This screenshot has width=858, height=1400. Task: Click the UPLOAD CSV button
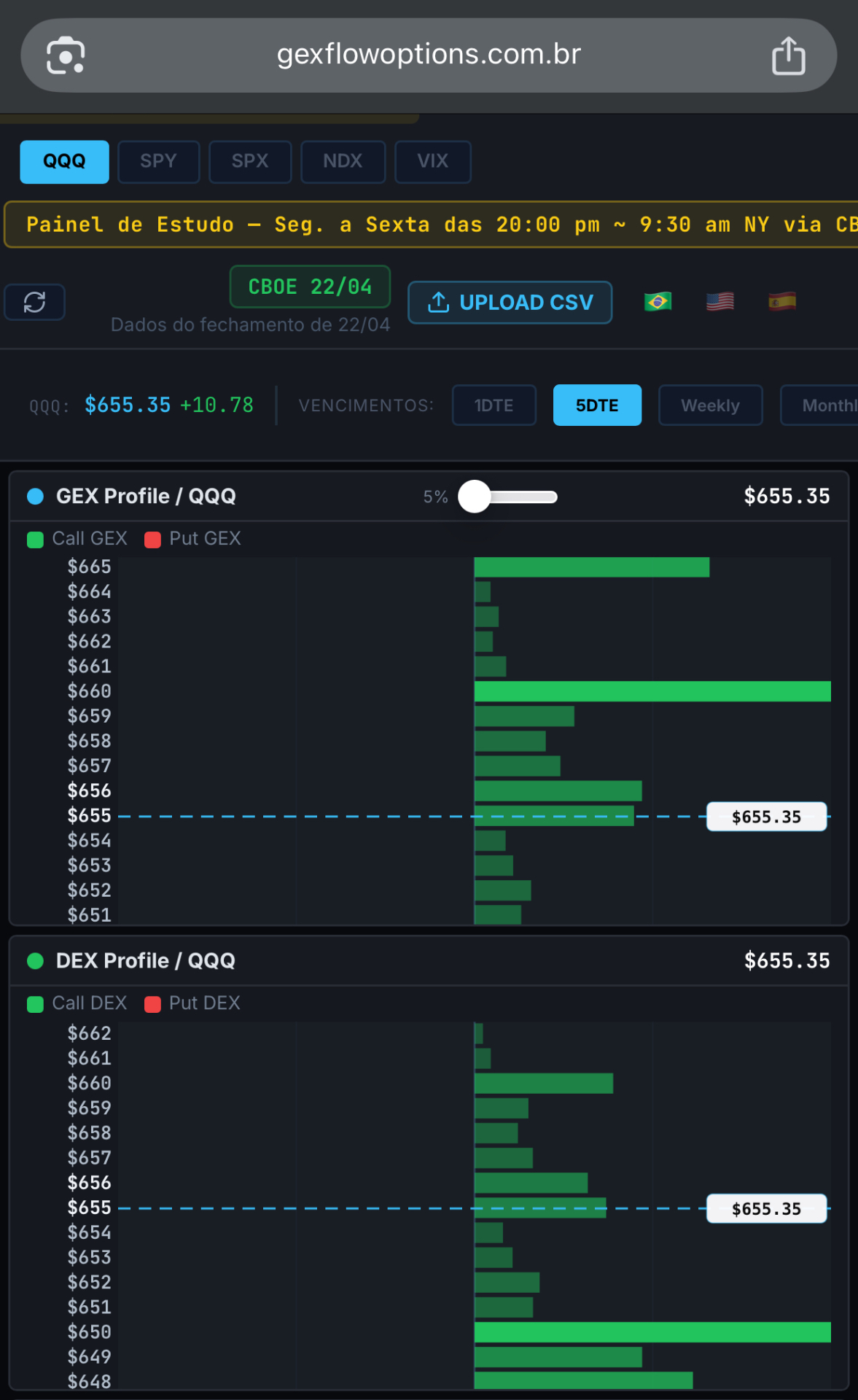[x=510, y=303]
